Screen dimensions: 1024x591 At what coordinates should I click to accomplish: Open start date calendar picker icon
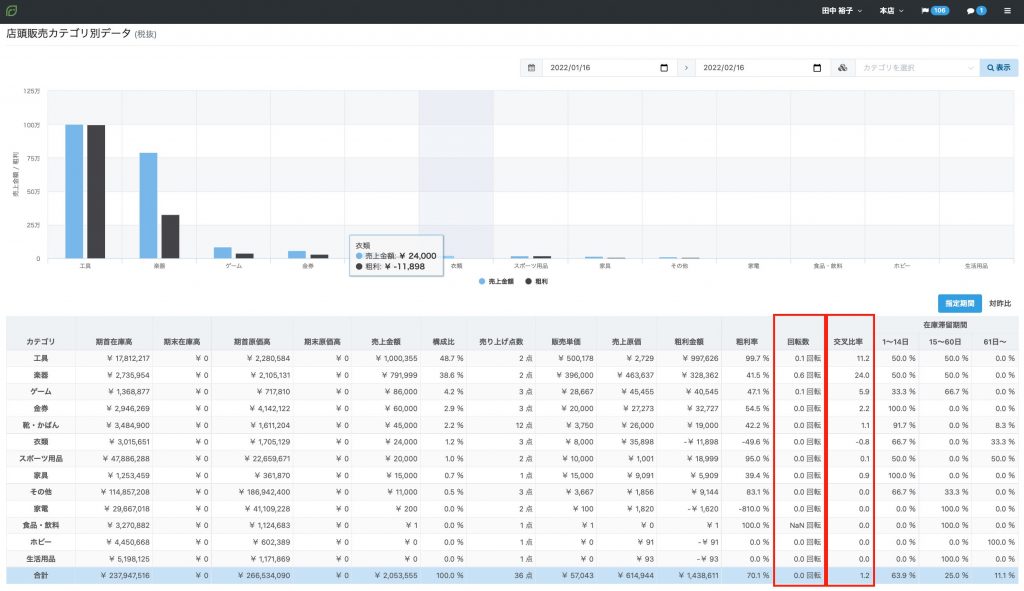tap(664, 68)
